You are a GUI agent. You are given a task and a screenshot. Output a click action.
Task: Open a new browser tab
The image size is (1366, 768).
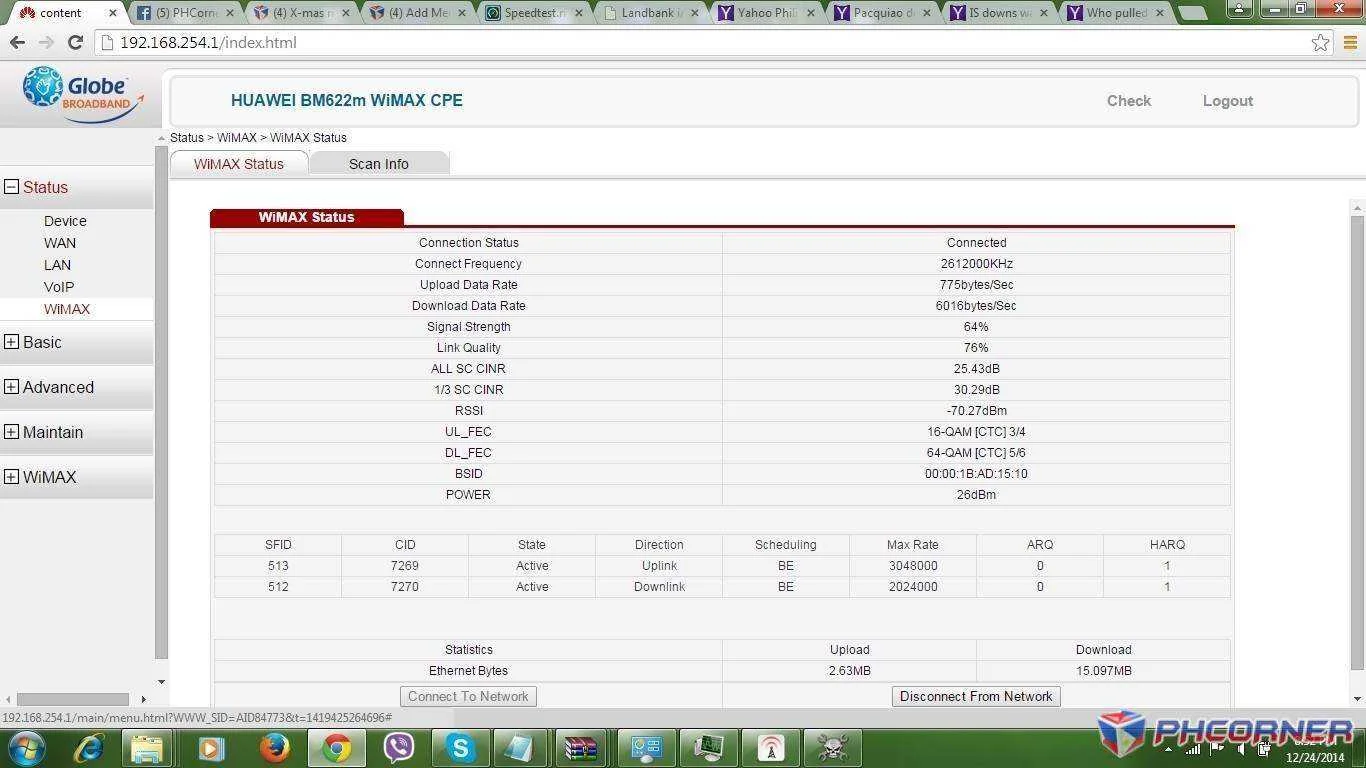[x=1192, y=13]
